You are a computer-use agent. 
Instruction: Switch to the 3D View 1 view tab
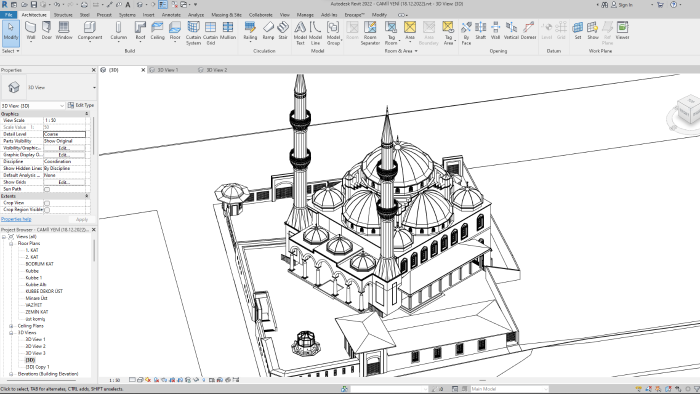click(x=168, y=70)
